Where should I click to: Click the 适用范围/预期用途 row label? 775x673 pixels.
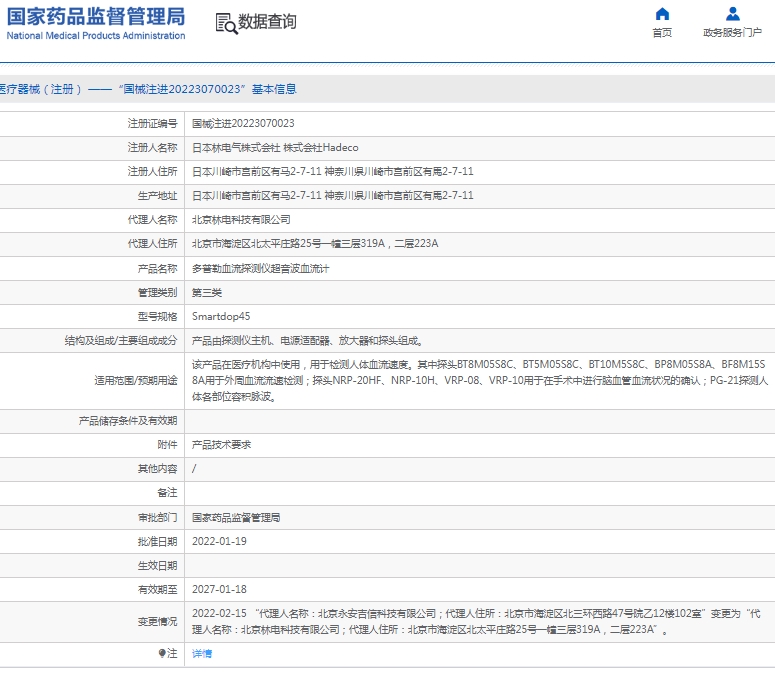[x=135, y=380]
